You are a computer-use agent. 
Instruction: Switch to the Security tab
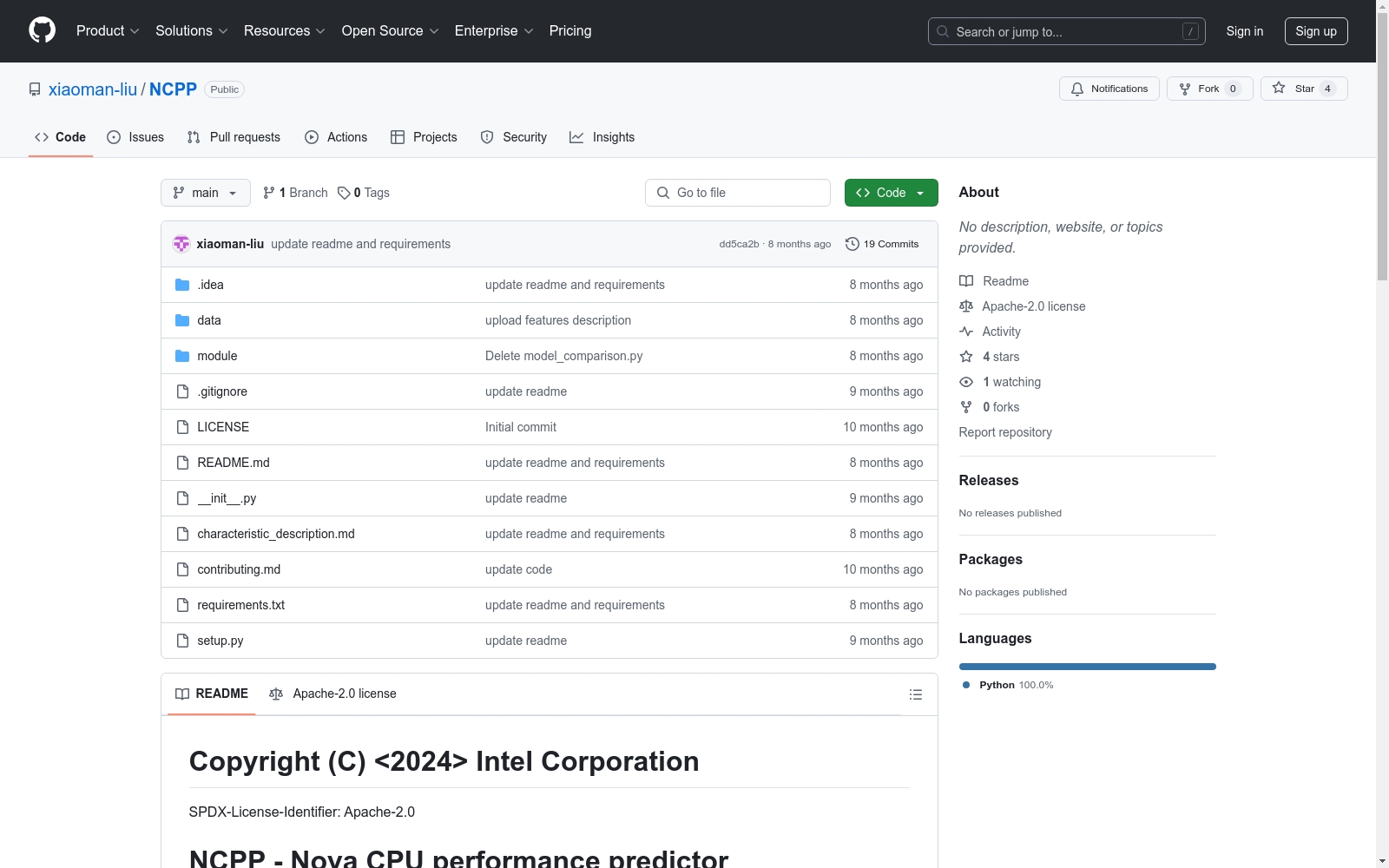(514, 137)
